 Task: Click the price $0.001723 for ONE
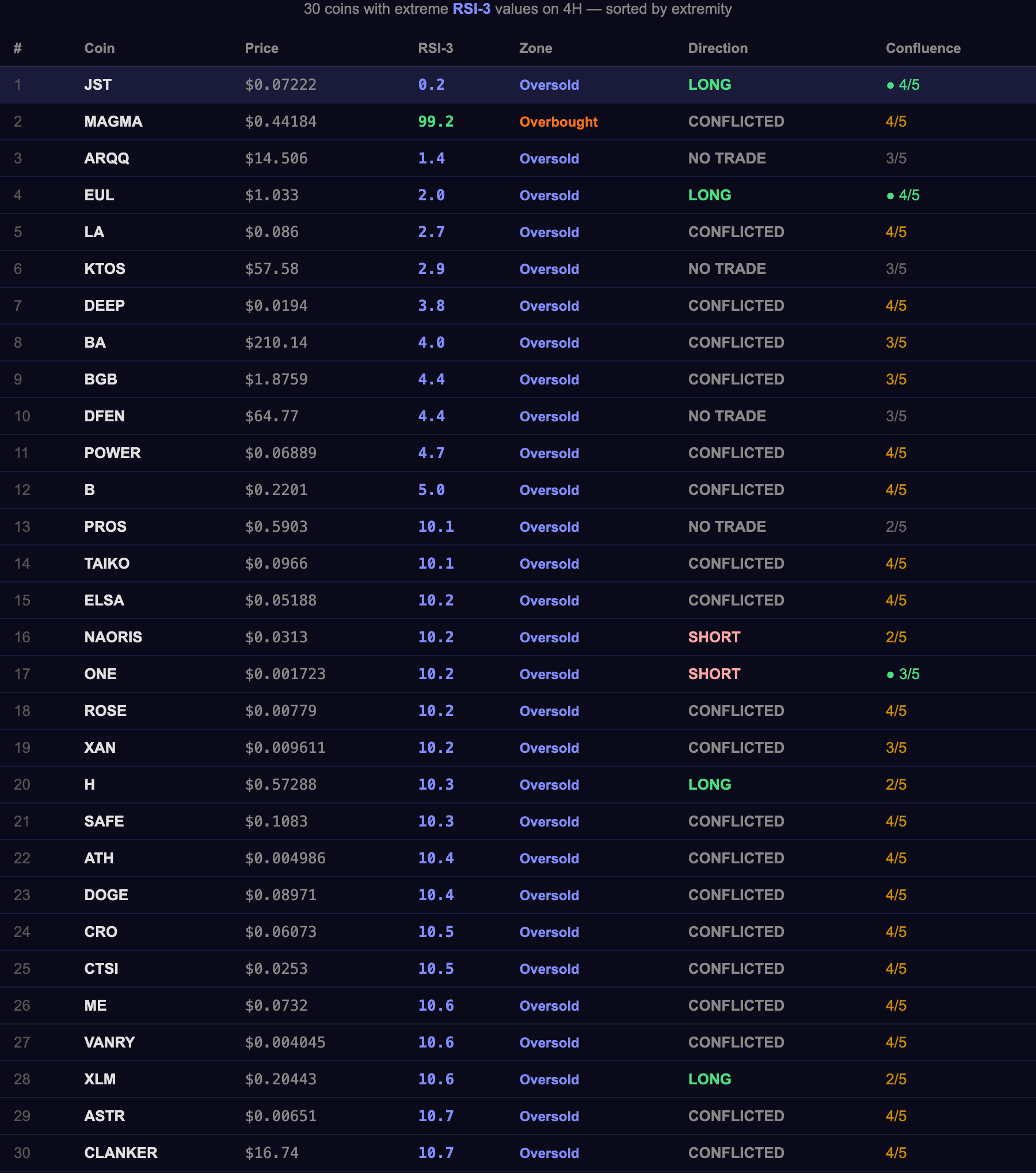[285, 675]
